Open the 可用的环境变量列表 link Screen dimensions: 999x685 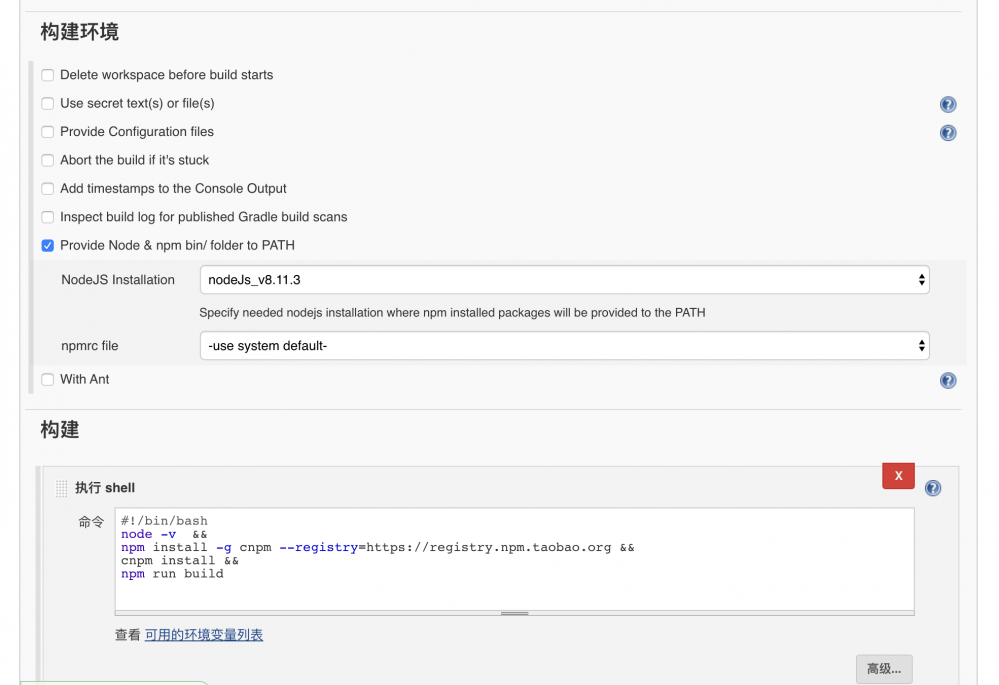(203, 634)
